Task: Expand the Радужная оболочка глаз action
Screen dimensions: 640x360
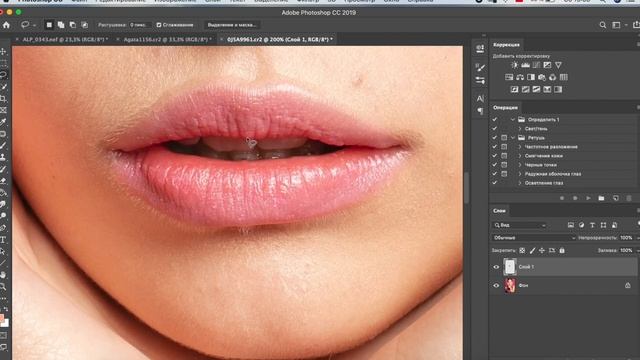Action: click(520, 174)
